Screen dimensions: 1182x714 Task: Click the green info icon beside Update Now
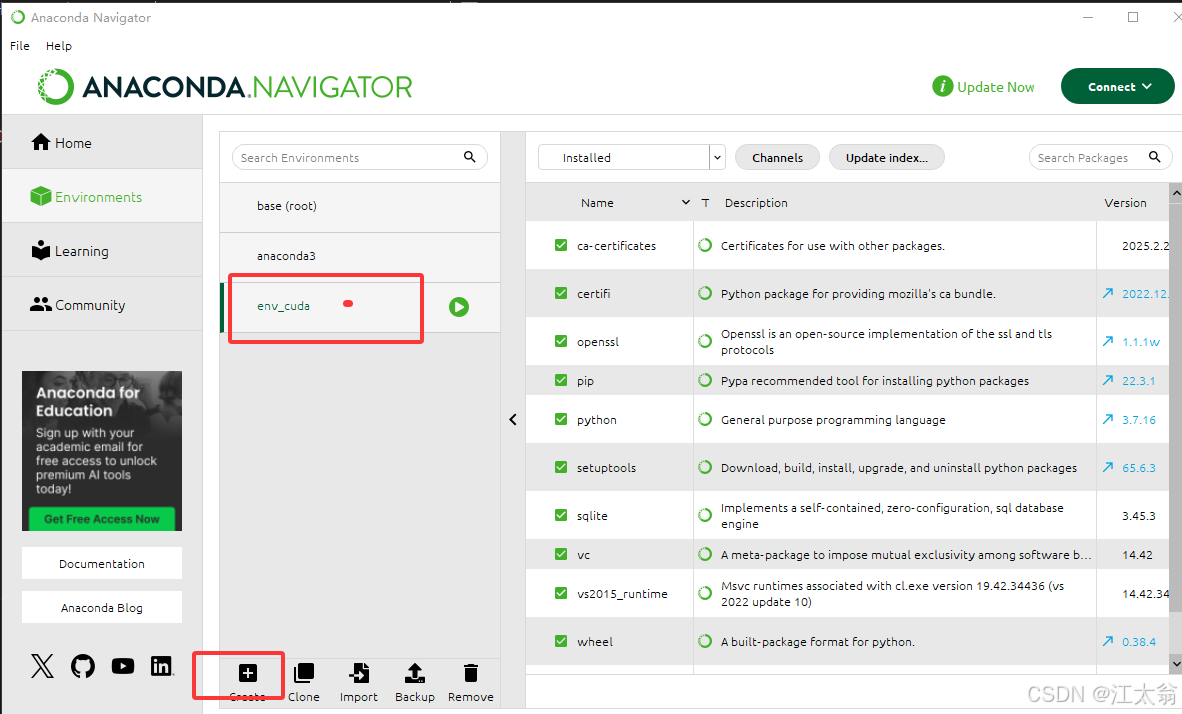[x=942, y=86]
